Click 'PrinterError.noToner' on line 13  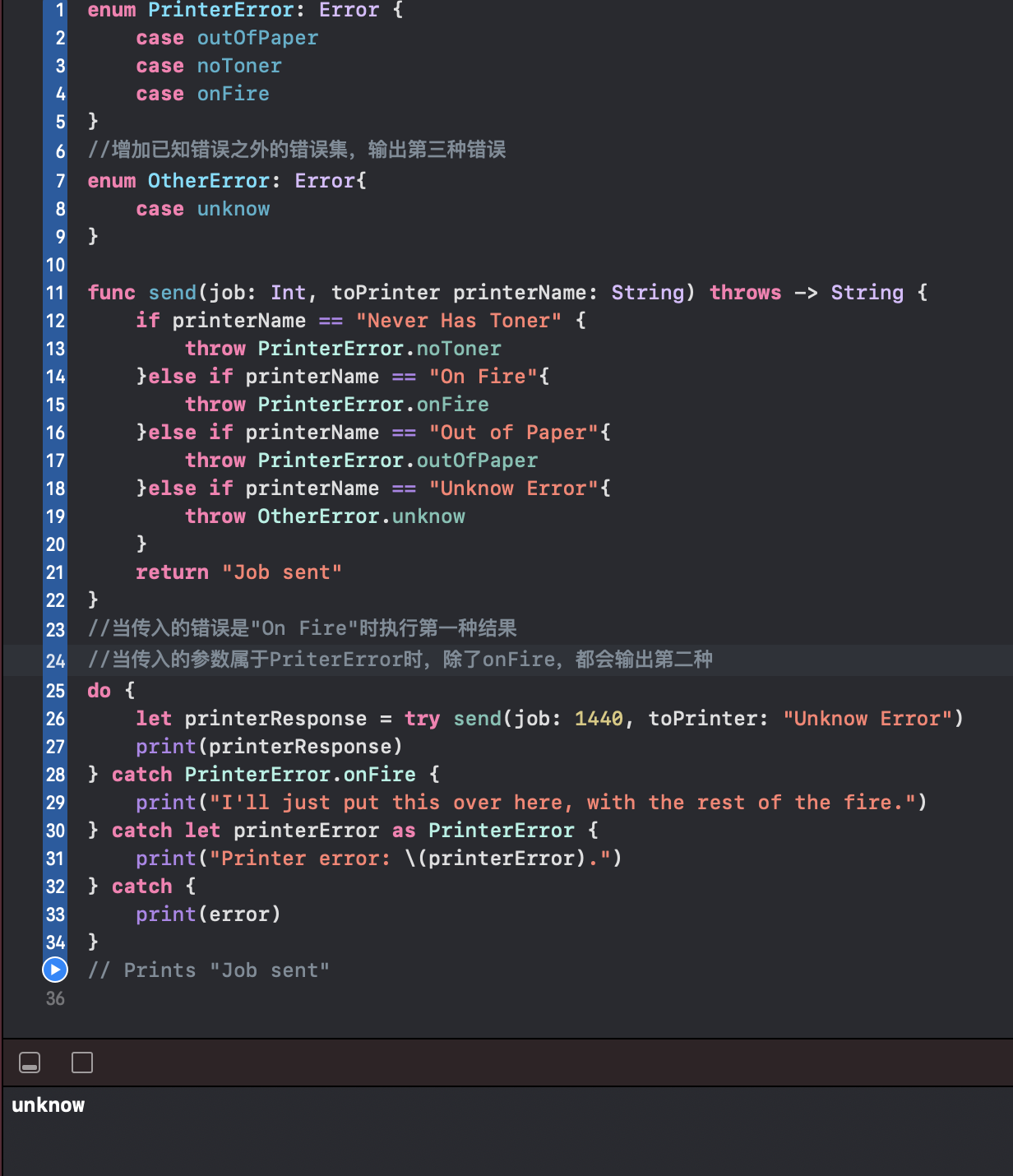pyautogui.click(x=379, y=349)
